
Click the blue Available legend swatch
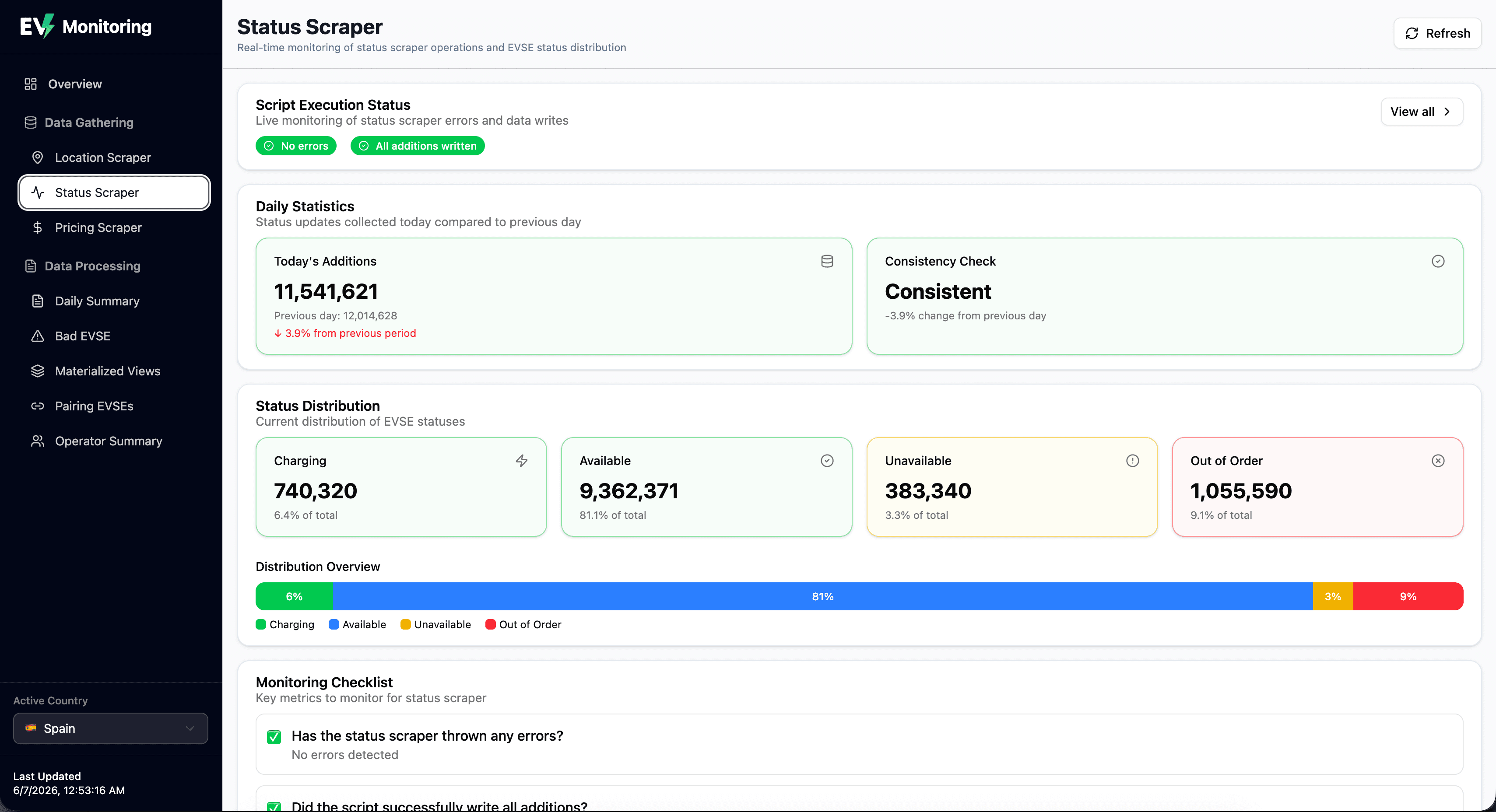tap(334, 624)
